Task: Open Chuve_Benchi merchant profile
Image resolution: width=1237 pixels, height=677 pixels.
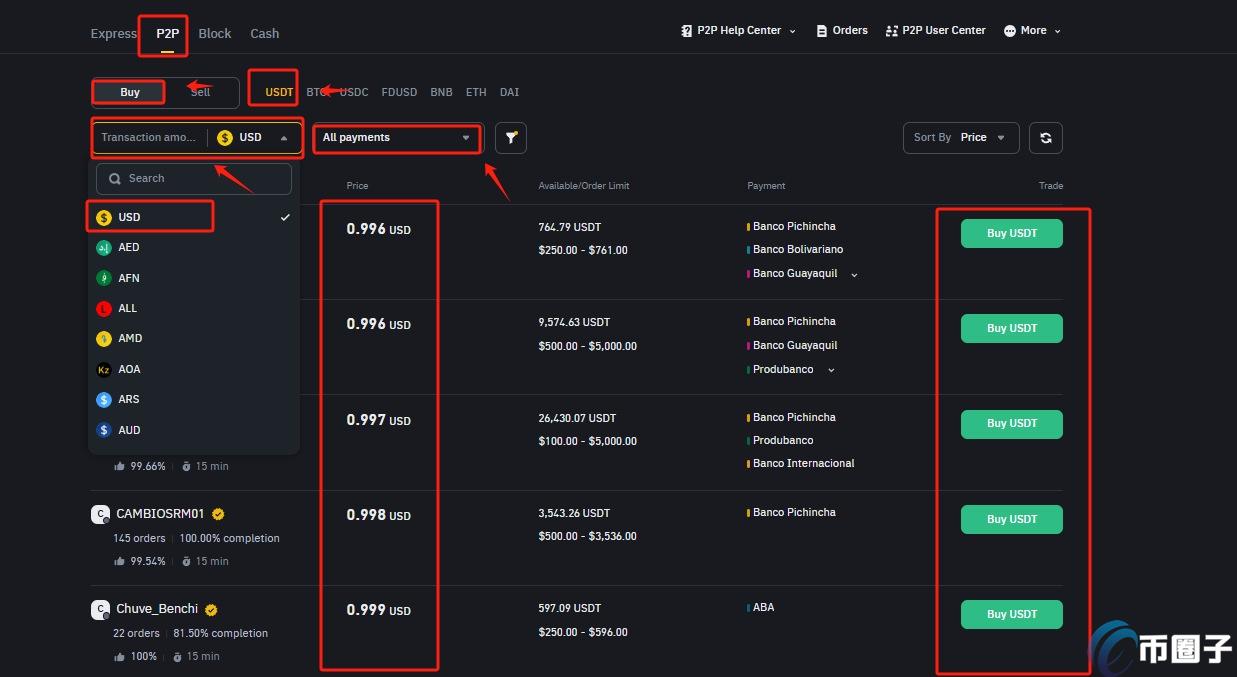Action: coord(157,609)
